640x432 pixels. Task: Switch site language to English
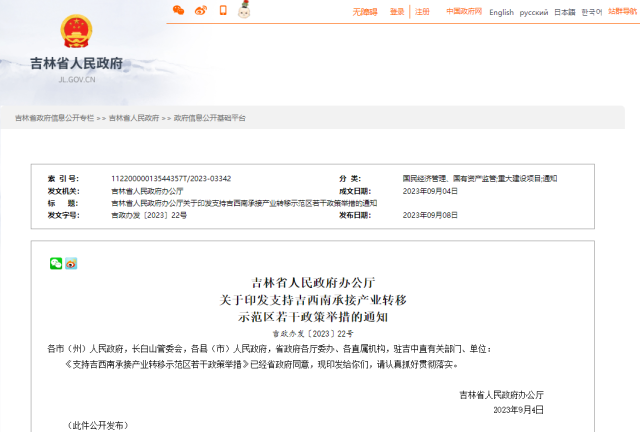click(x=501, y=12)
